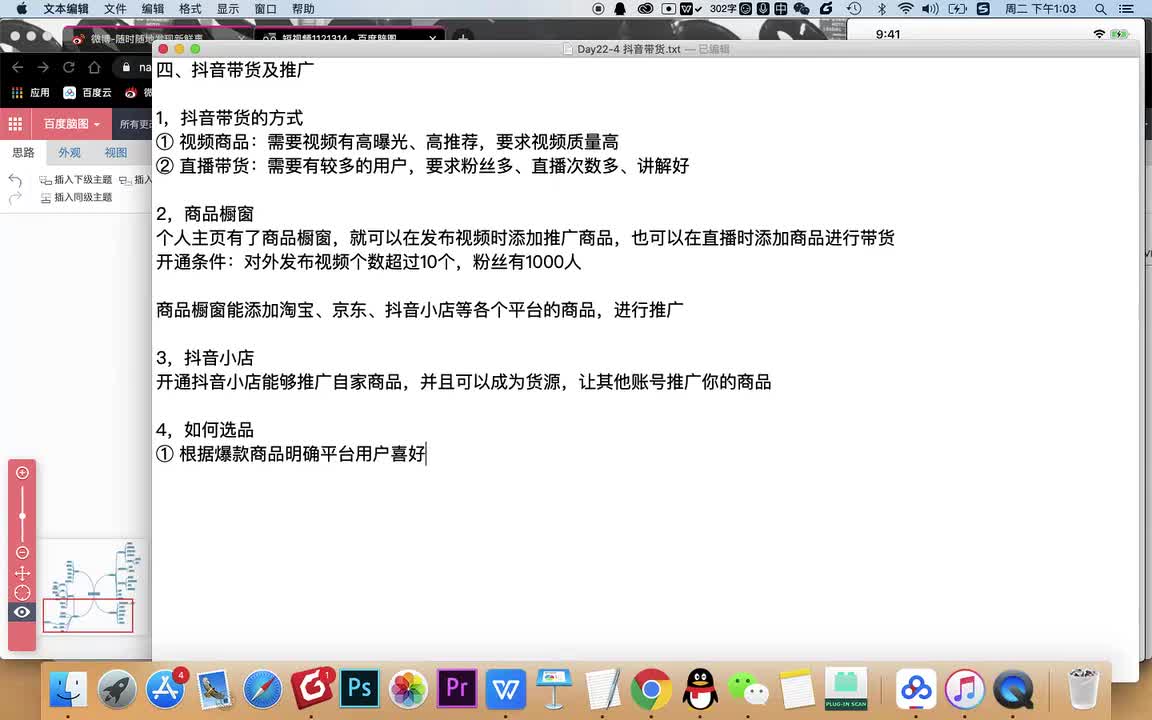Open the Trash in dock
The width and height of the screenshot is (1152, 720).
1082,688
